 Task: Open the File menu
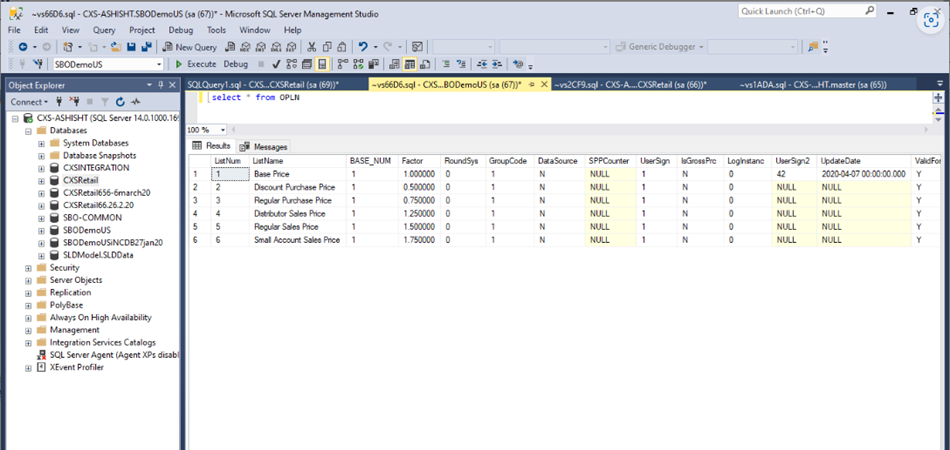15,30
